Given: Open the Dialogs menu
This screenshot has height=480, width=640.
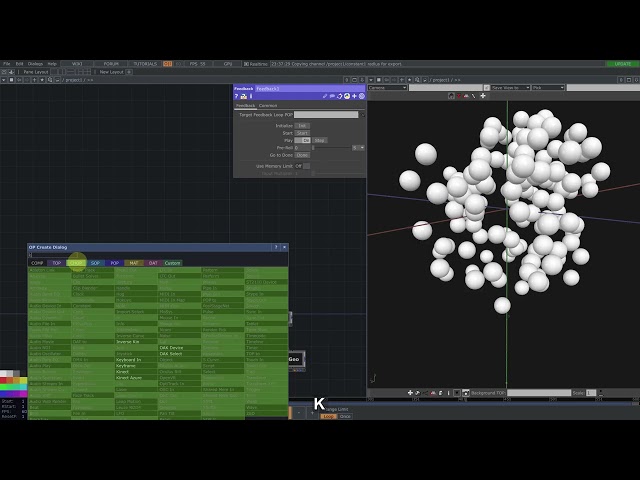Looking at the screenshot, I should 35,64.
